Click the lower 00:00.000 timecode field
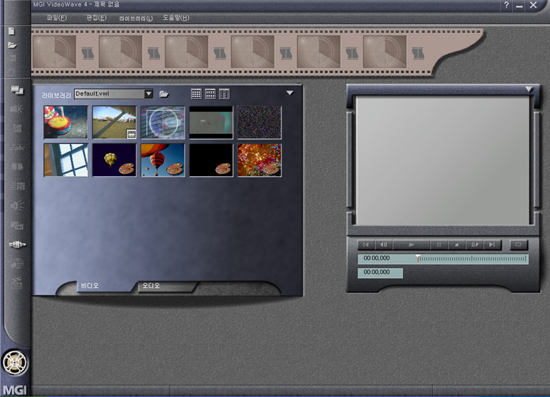This screenshot has width=550, height=397. tap(380, 272)
